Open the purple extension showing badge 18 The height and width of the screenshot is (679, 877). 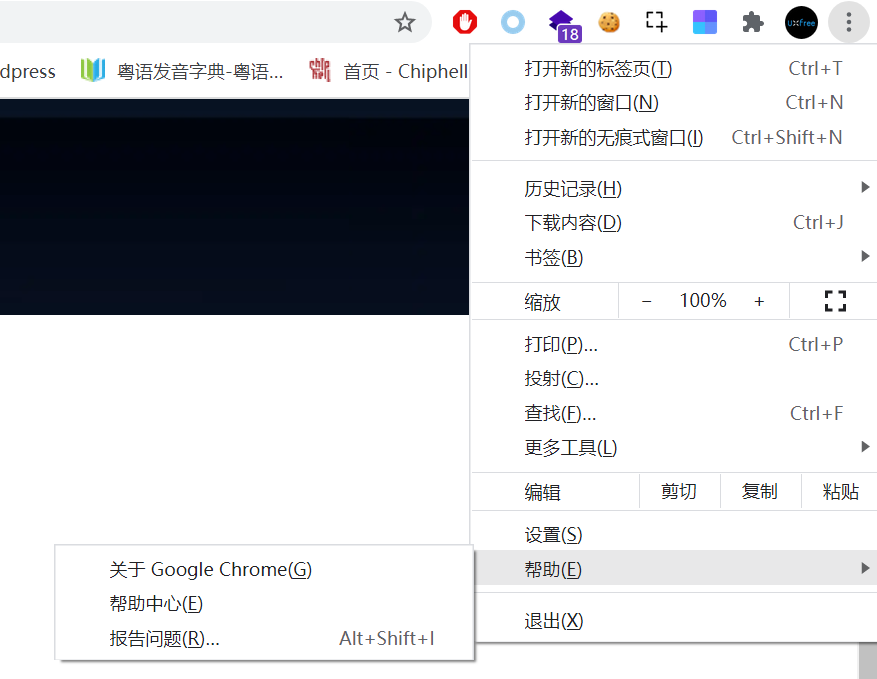pos(561,21)
